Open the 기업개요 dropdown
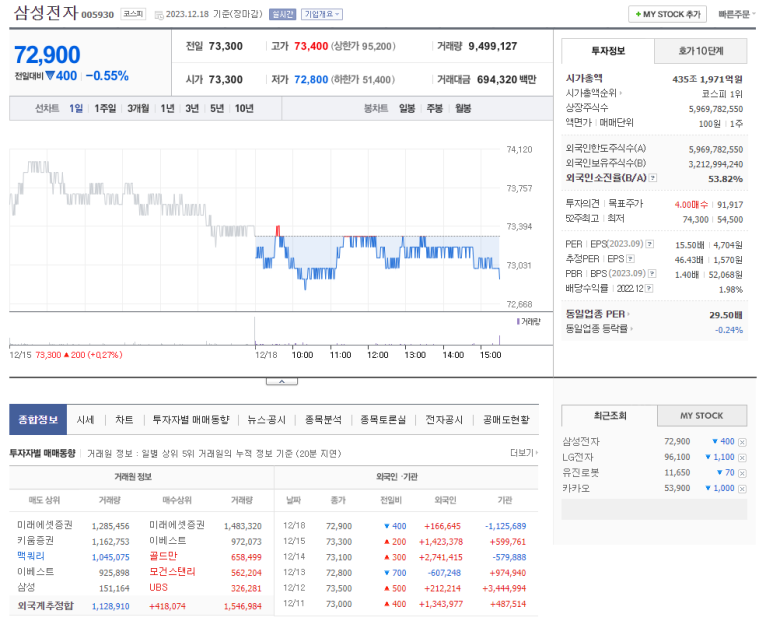 (322, 14)
